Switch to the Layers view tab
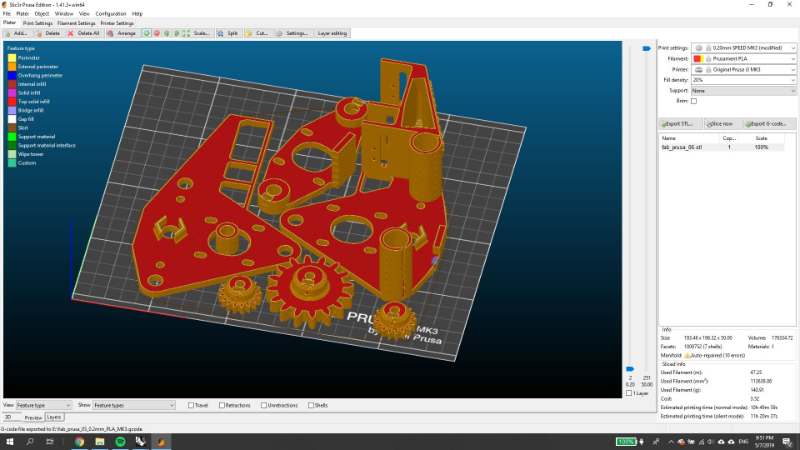 click(54, 417)
